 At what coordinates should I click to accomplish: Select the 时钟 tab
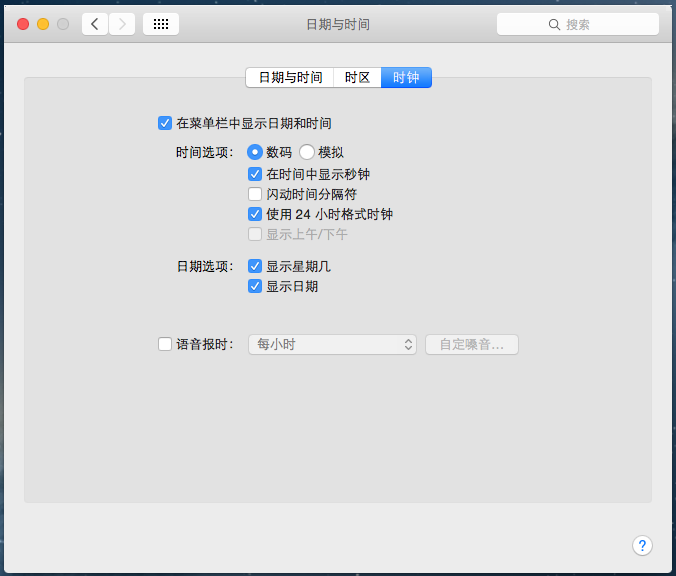coord(406,78)
